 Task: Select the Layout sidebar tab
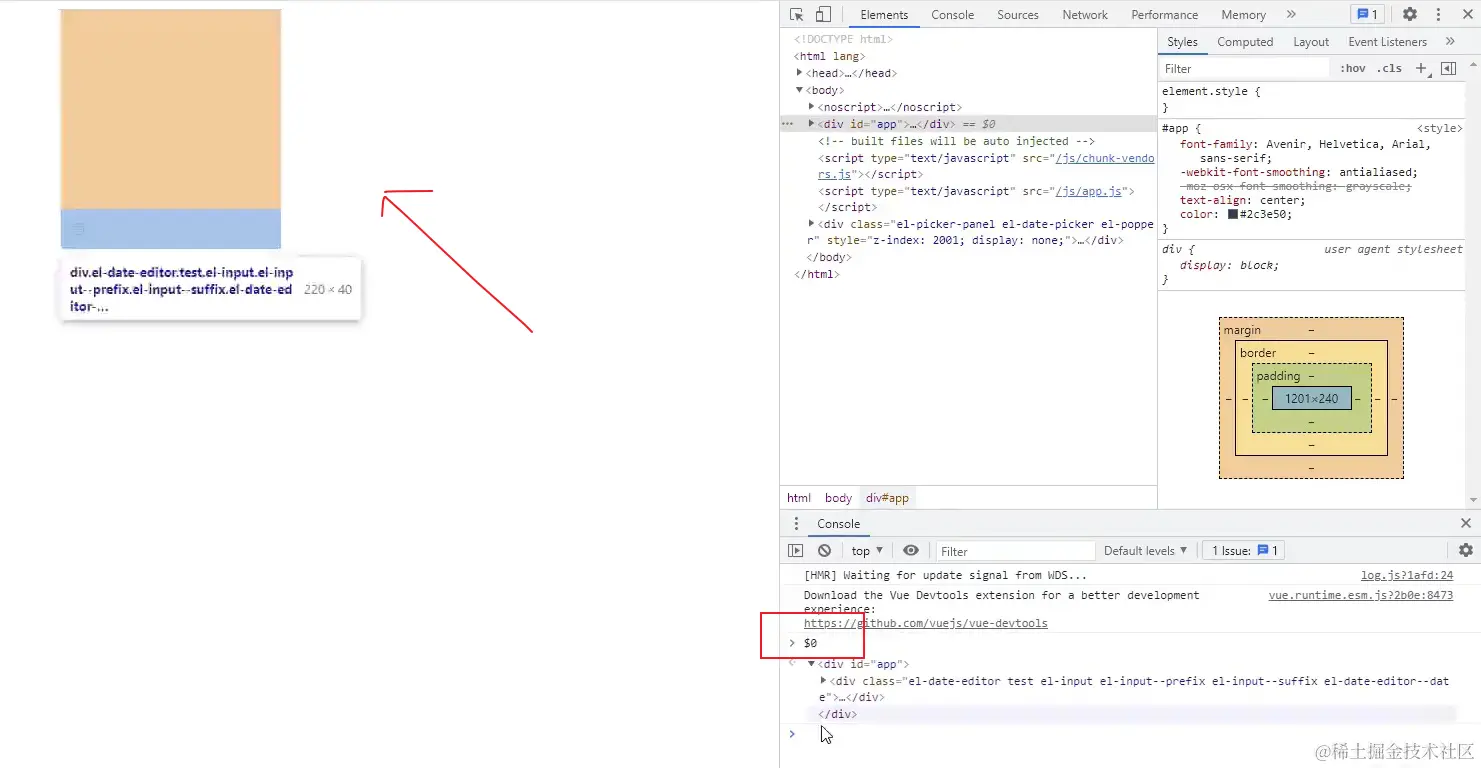pos(1311,42)
